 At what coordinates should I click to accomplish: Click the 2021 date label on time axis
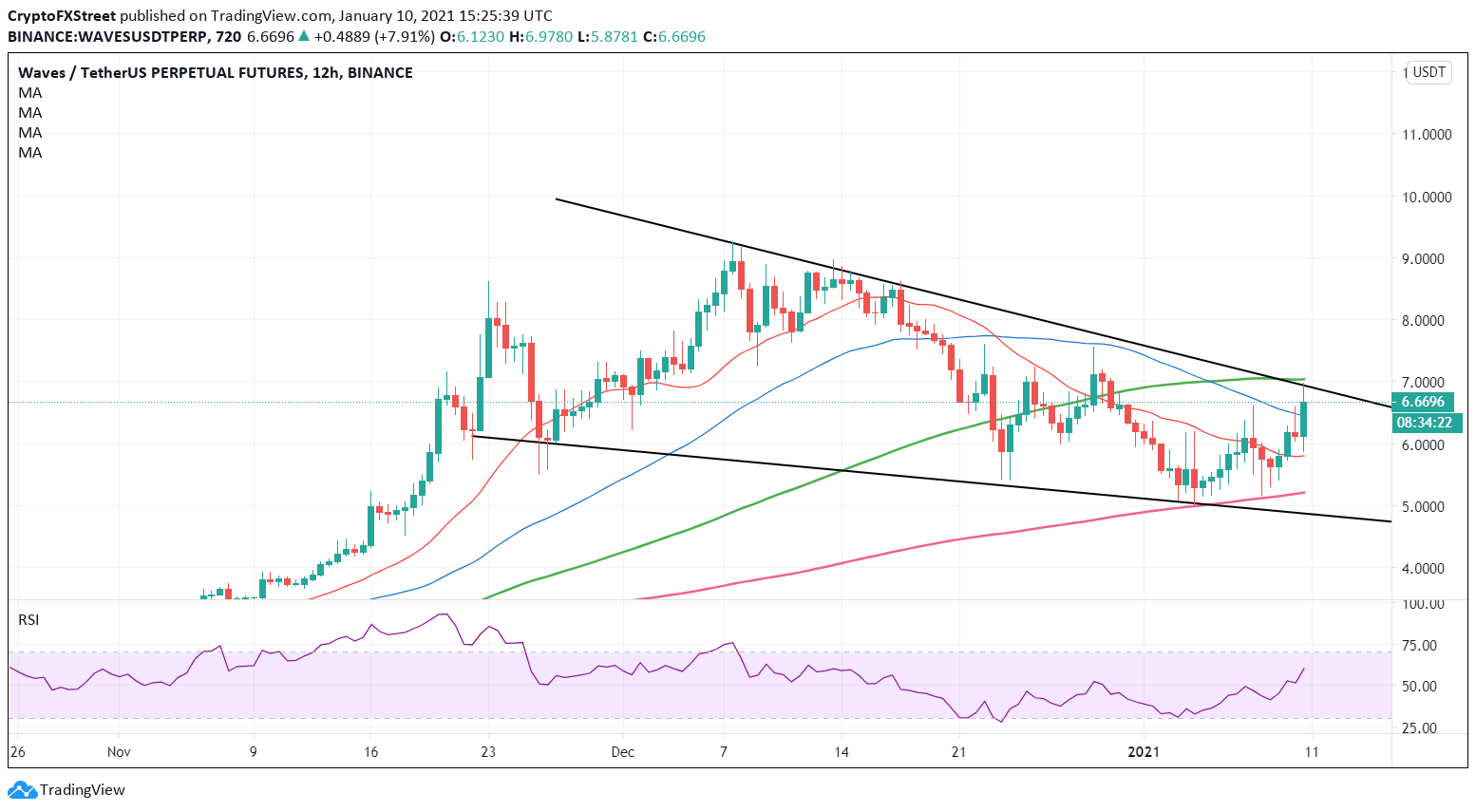tap(1144, 752)
